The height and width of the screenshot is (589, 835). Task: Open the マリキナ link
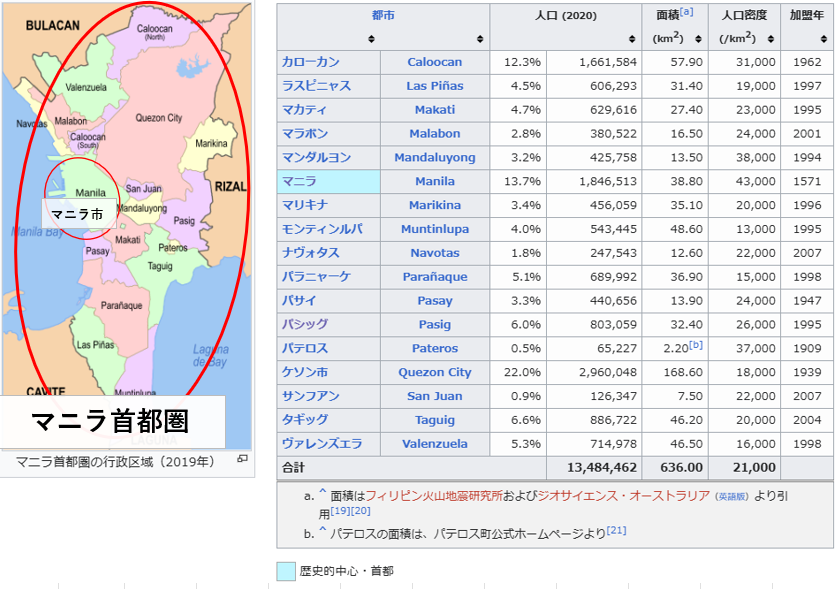point(305,205)
